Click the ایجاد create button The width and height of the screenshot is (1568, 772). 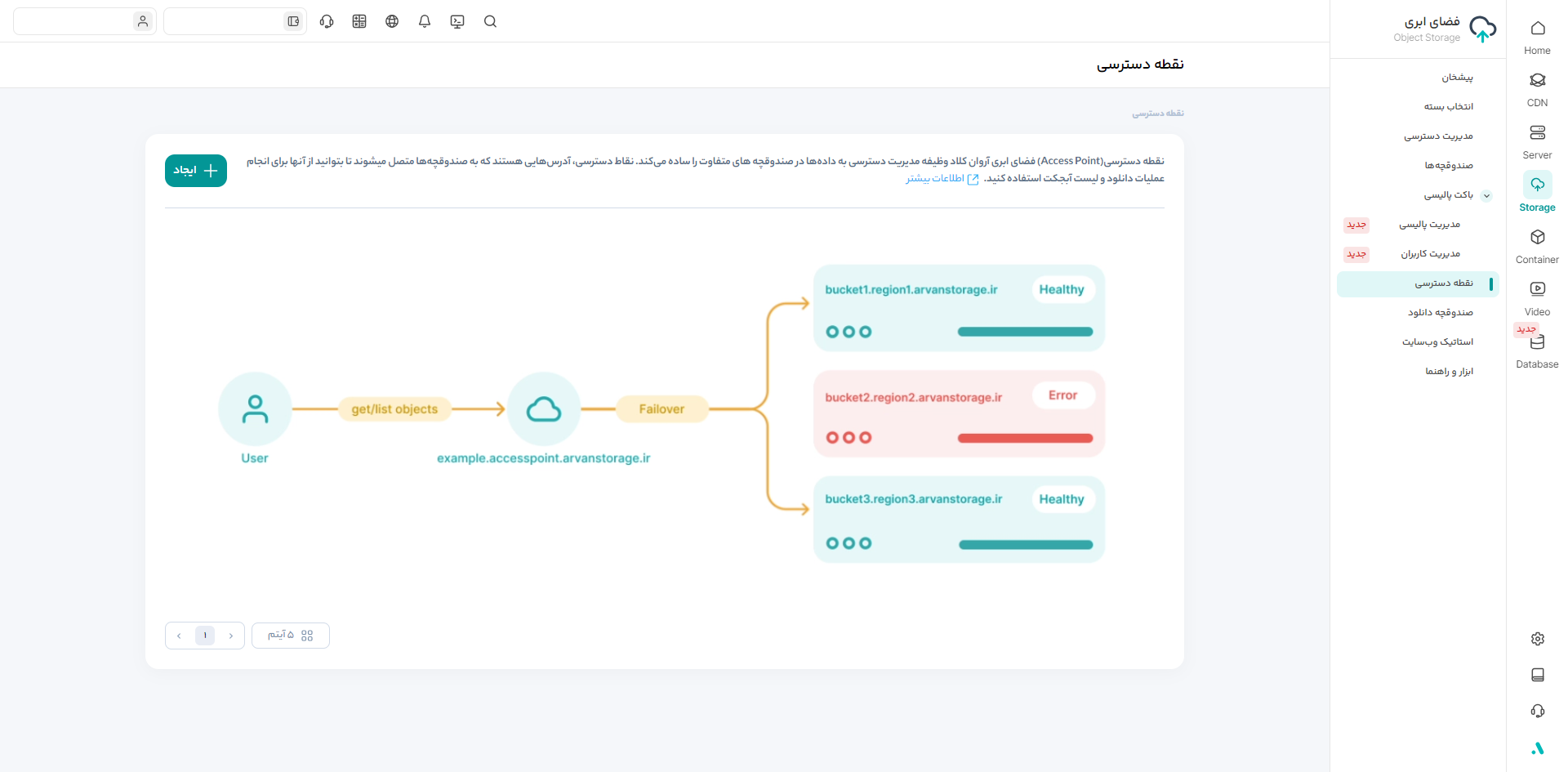point(196,171)
